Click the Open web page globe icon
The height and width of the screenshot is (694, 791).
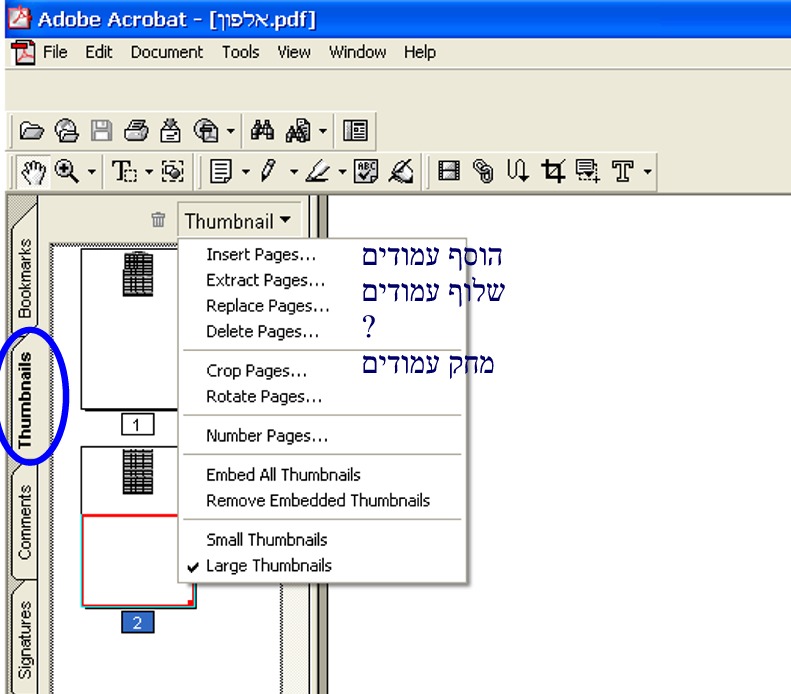point(67,131)
